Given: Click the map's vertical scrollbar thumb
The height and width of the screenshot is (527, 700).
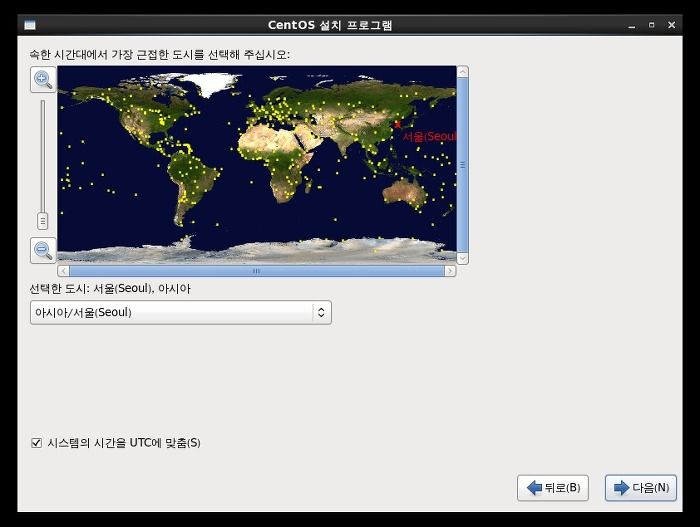Looking at the screenshot, I should pos(462,165).
